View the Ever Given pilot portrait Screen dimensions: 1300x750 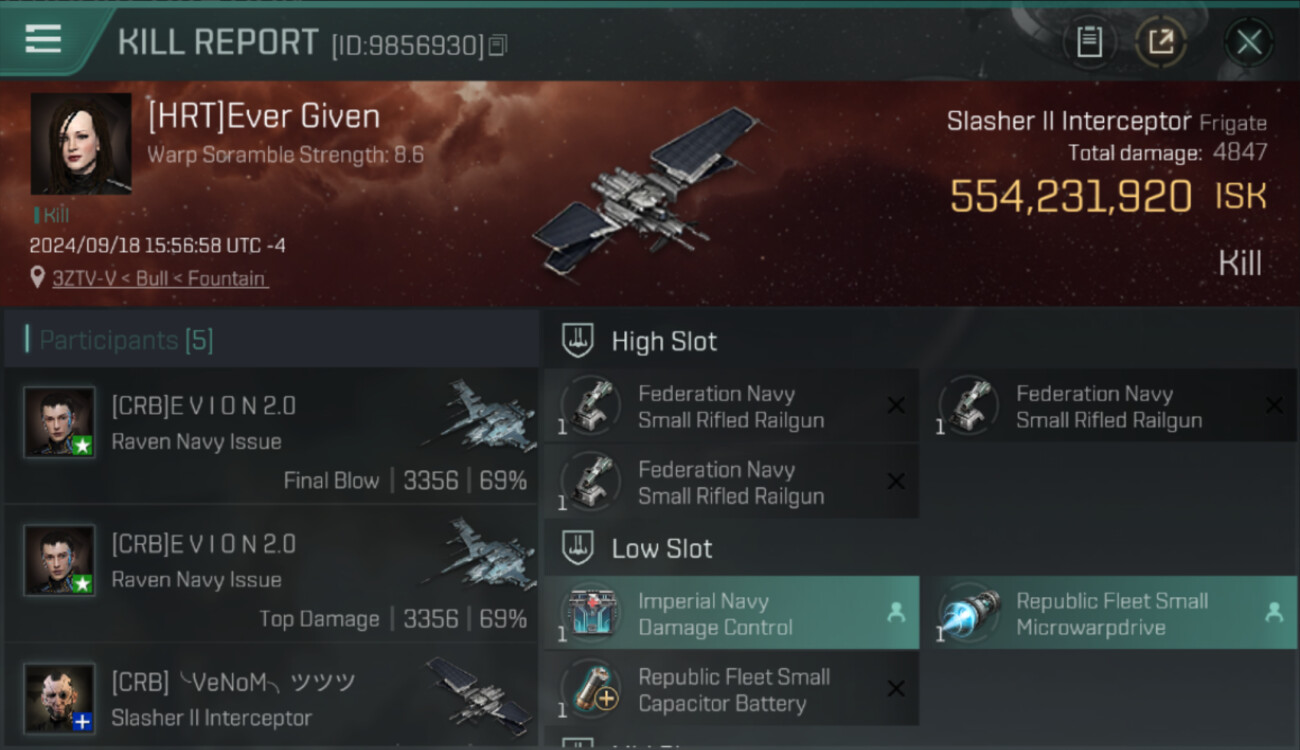pyautogui.click(x=81, y=144)
